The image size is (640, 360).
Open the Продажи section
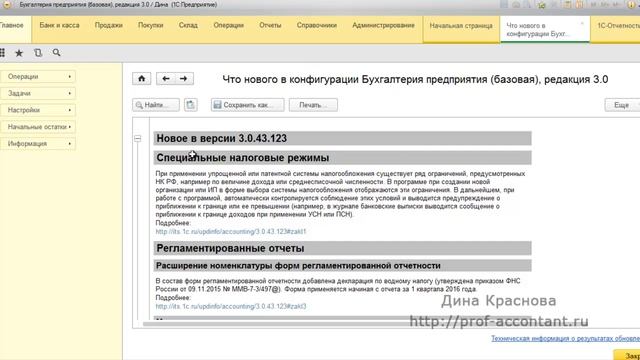(x=109, y=25)
